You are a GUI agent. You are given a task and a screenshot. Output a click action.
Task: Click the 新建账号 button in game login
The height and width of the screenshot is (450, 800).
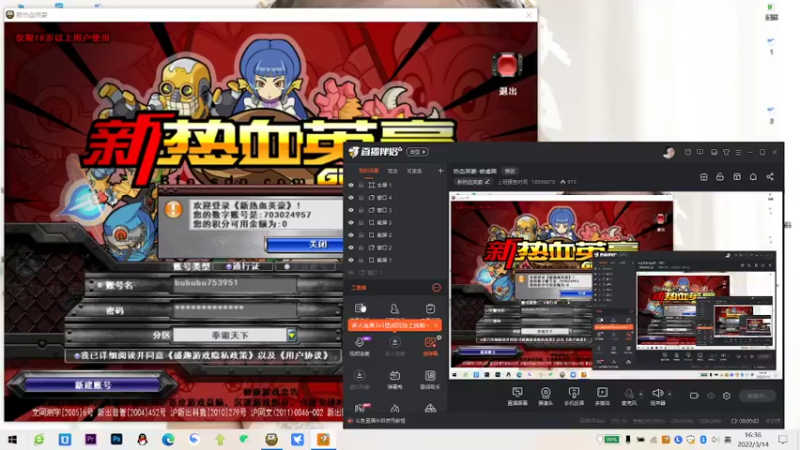(x=93, y=385)
